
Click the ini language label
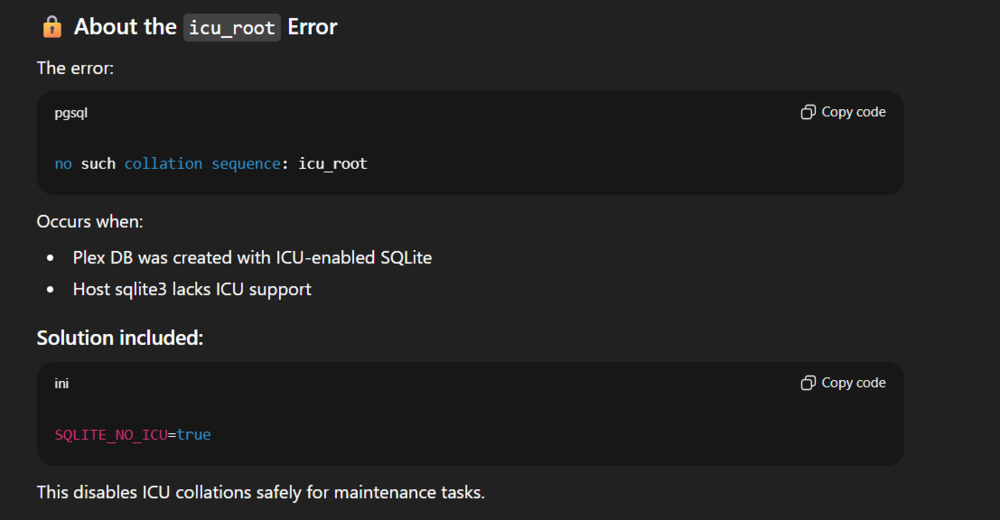click(x=62, y=383)
